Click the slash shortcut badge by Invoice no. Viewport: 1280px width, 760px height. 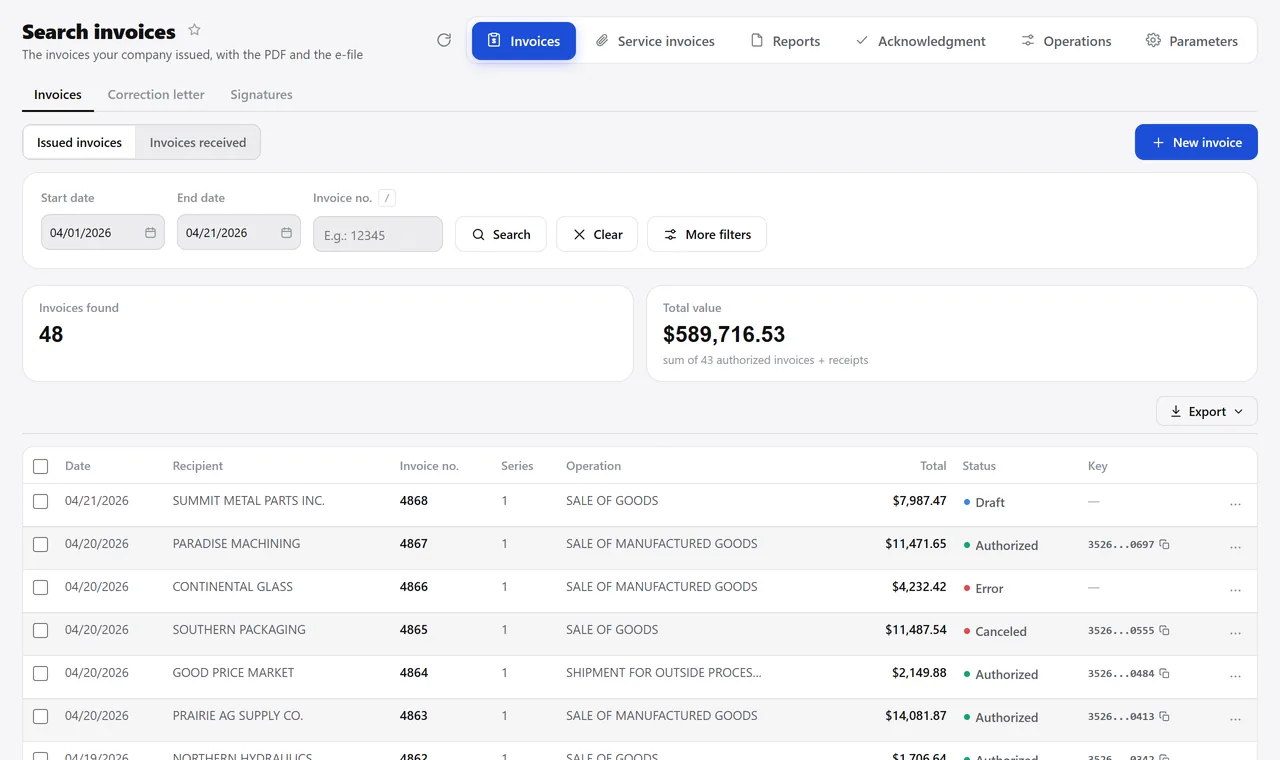click(x=387, y=198)
